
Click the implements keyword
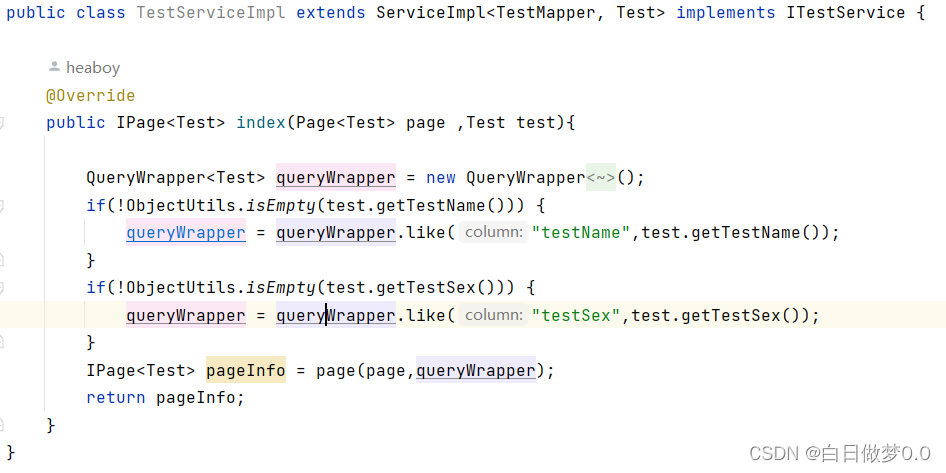pyautogui.click(x=726, y=13)
